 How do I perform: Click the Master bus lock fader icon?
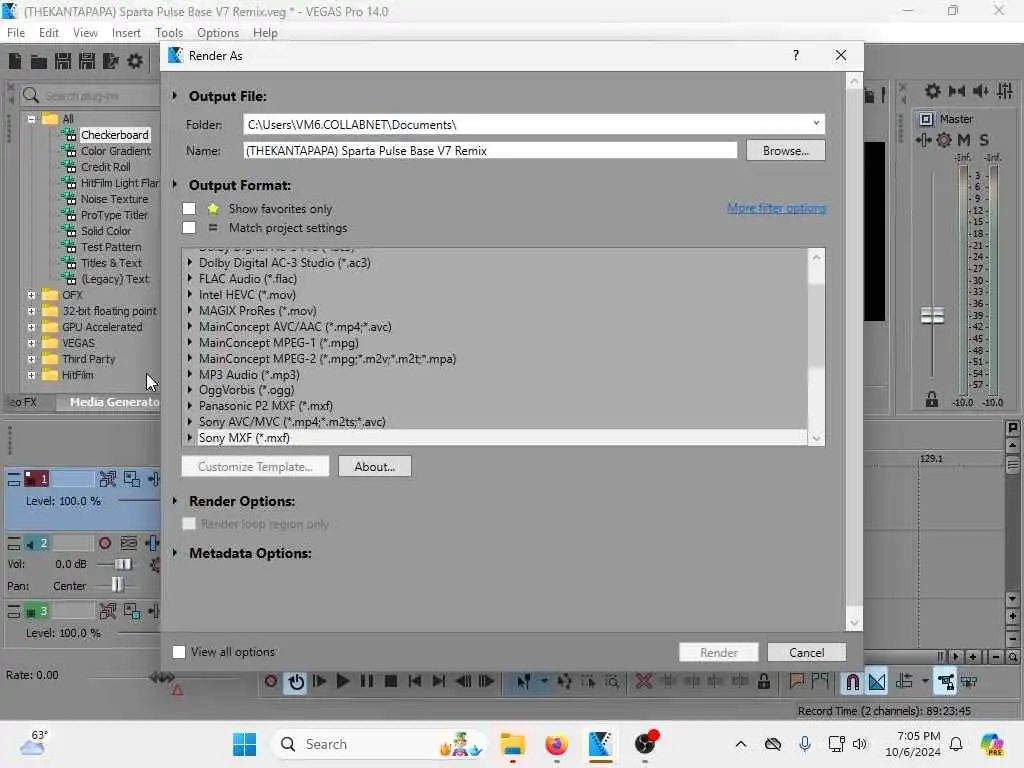[932, 399]
